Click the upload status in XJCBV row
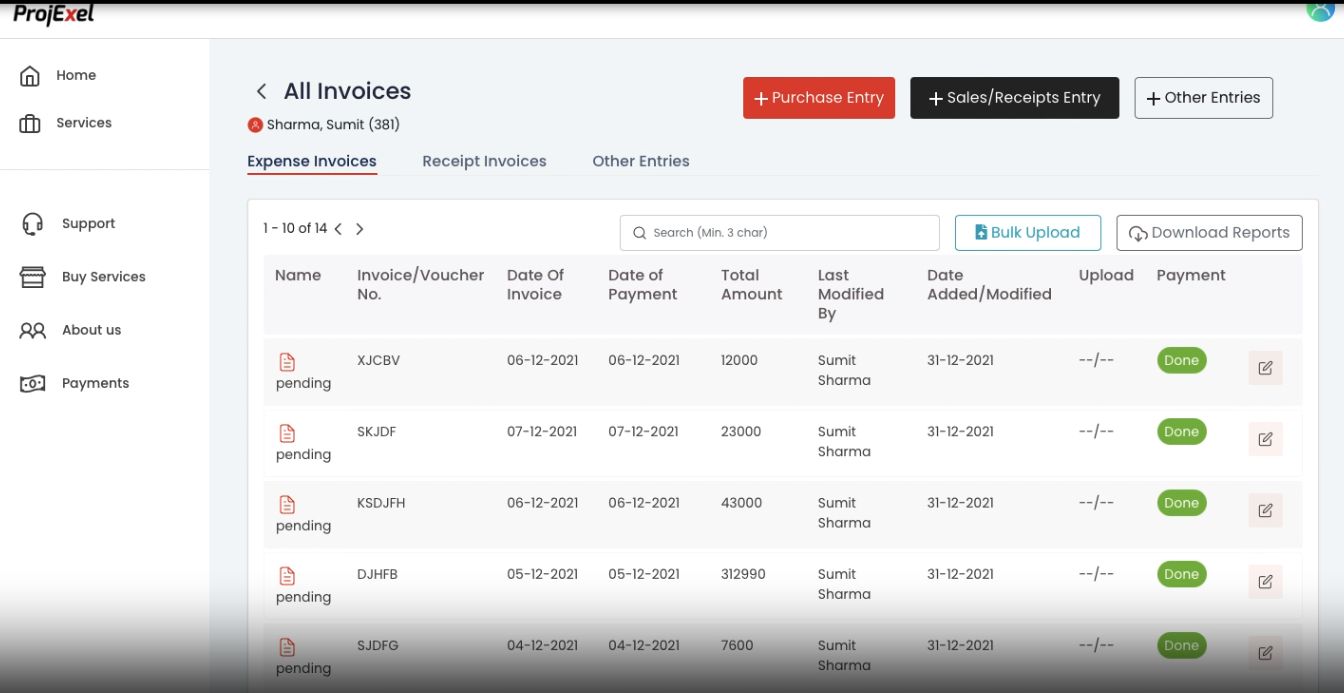The width and height of the screenshot is (1344, 693). pyautogui.click(x=1096, y=361)
